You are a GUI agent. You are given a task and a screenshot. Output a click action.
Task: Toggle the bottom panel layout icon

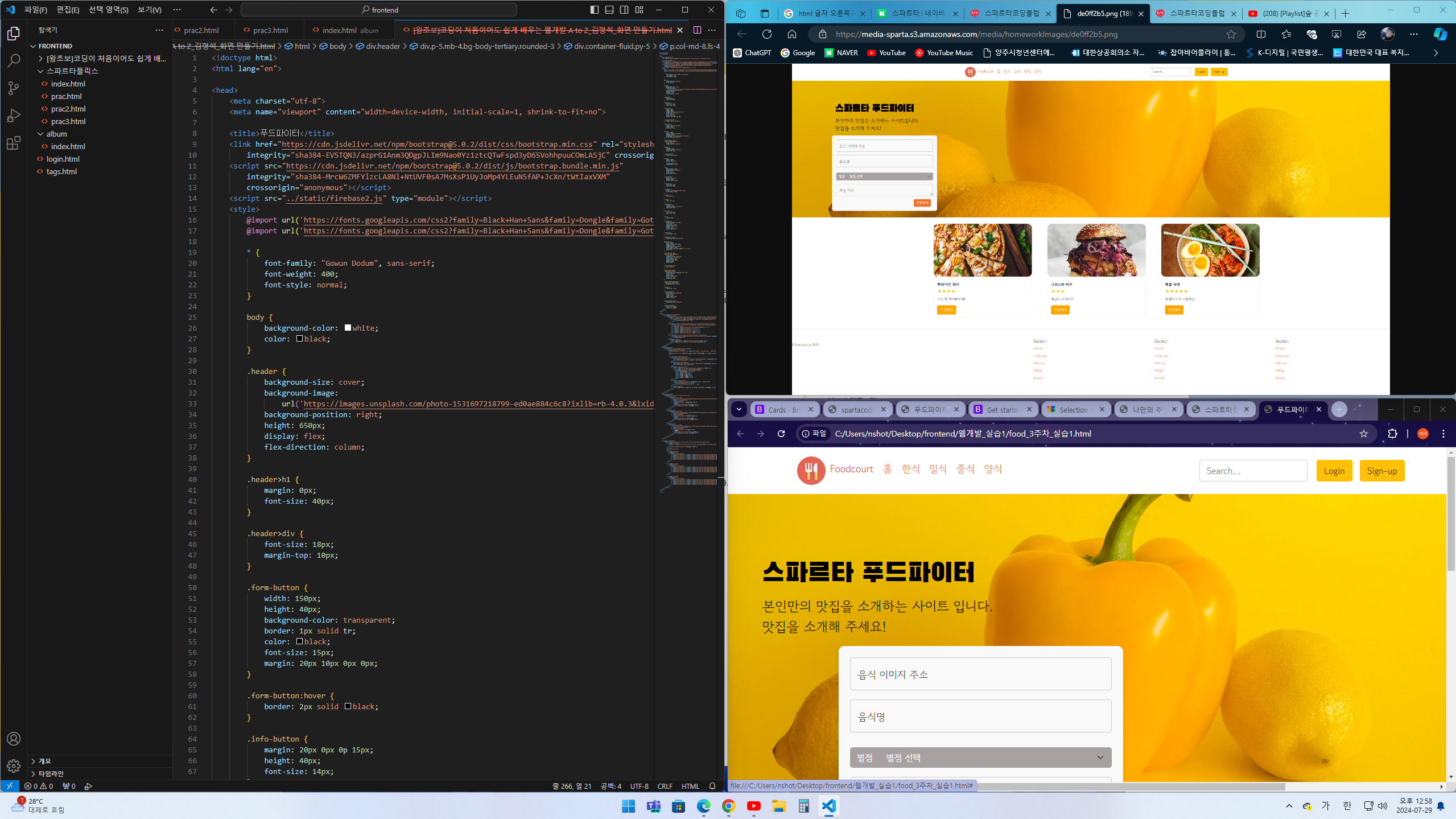(x=609, y=10)
